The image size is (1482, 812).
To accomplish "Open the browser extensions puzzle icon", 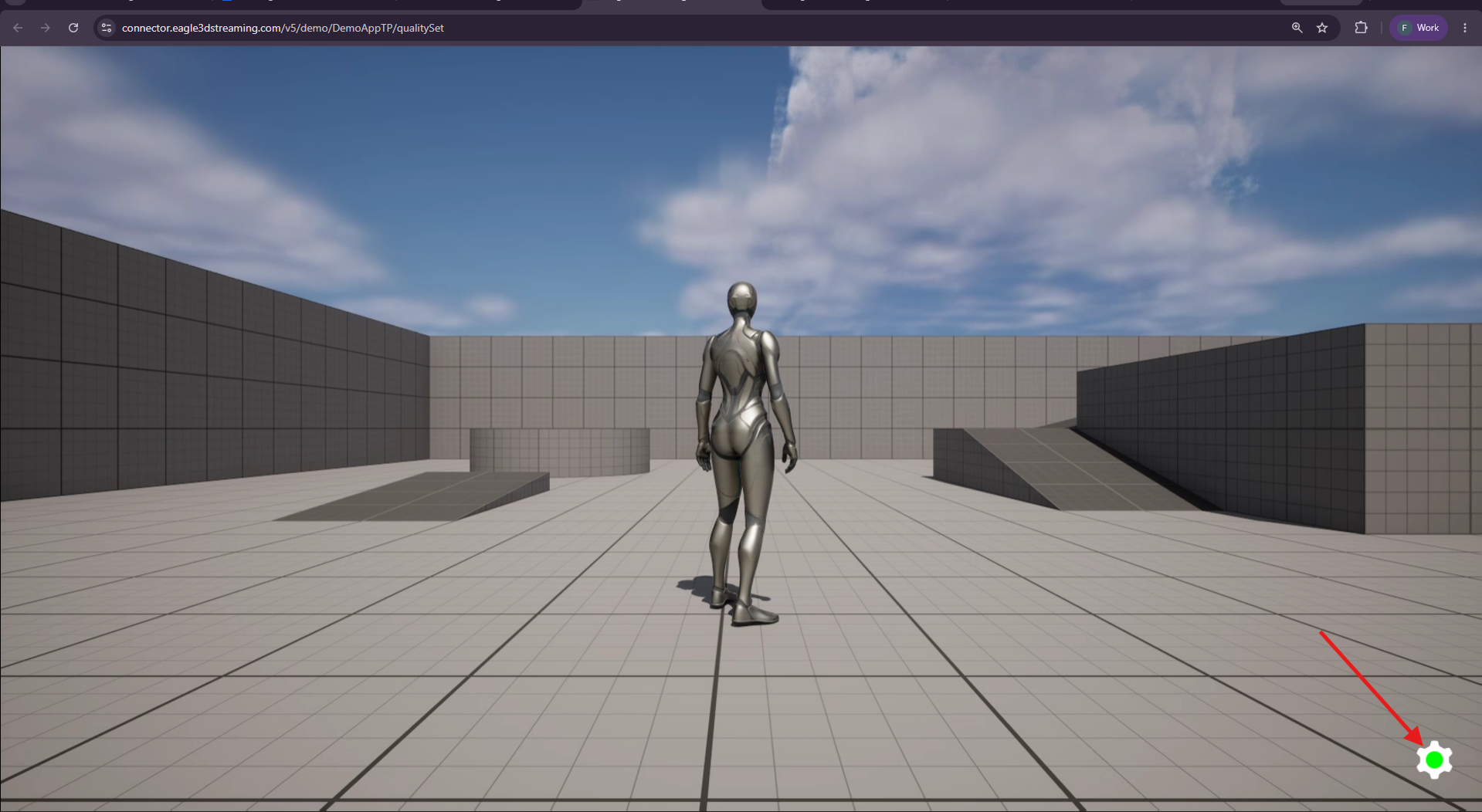I will point(1361,28).
